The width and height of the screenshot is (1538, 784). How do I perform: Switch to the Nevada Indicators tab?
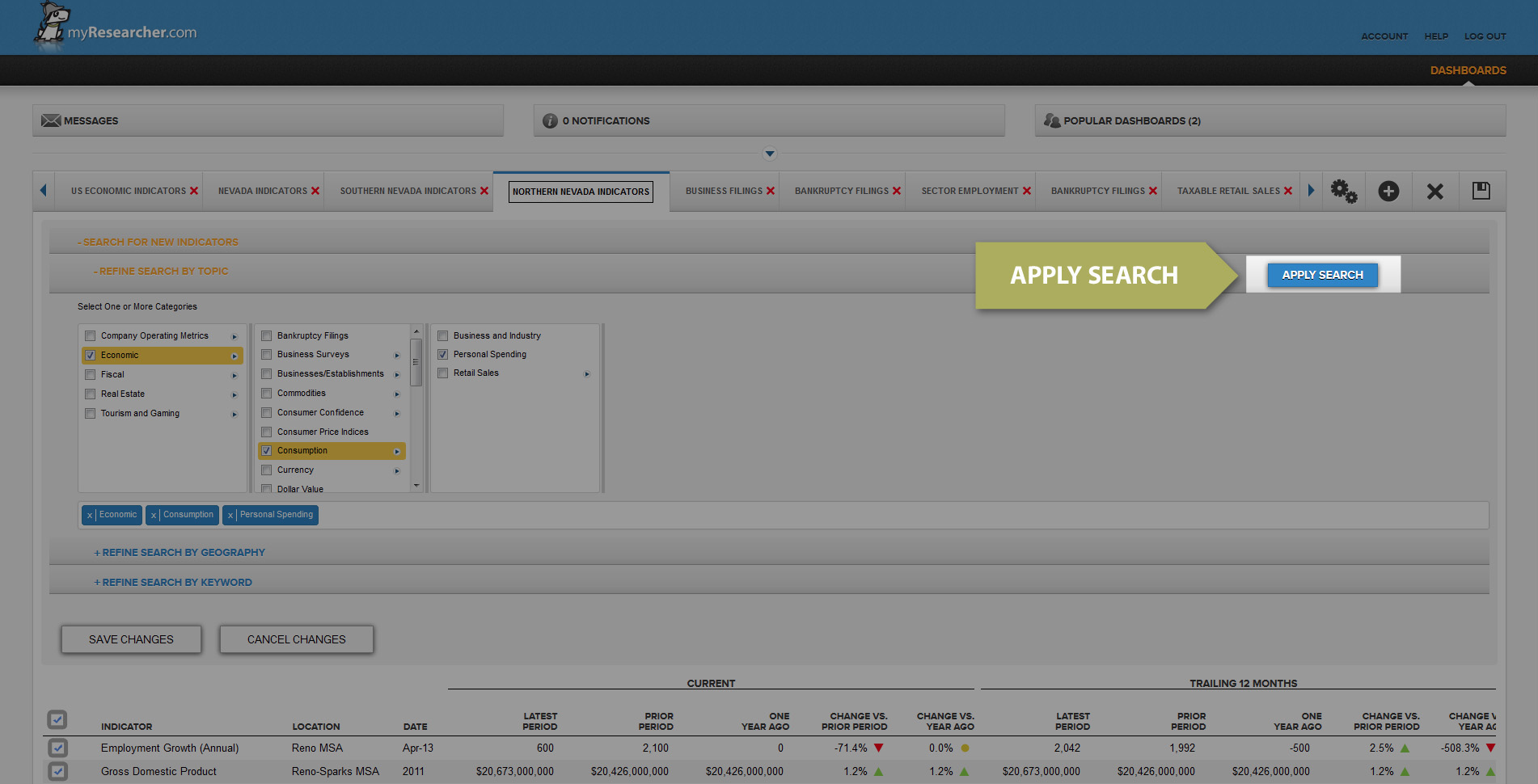pyautogui.click(x=263, y=192)
